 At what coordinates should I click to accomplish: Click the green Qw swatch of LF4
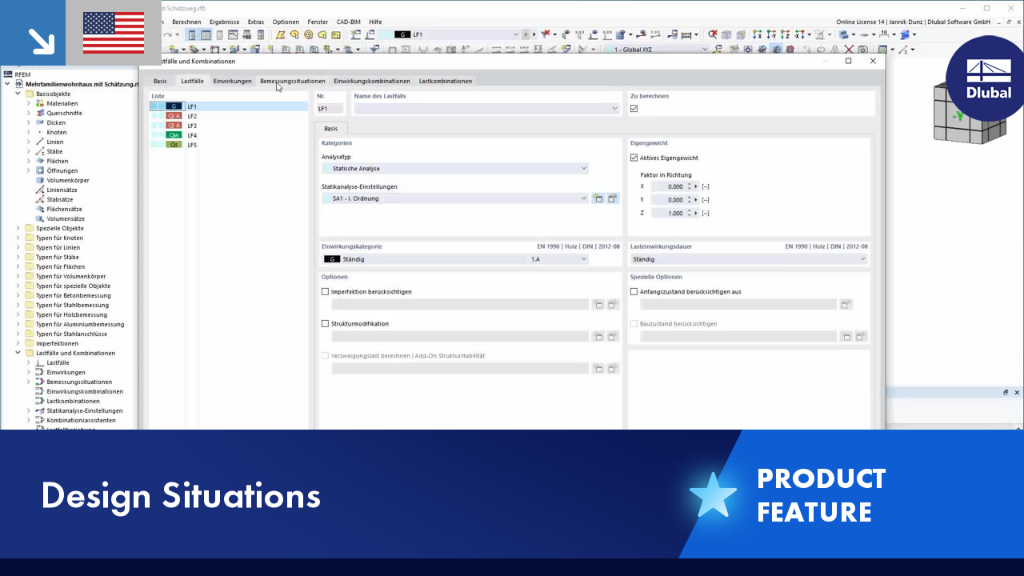pos(174,135)
